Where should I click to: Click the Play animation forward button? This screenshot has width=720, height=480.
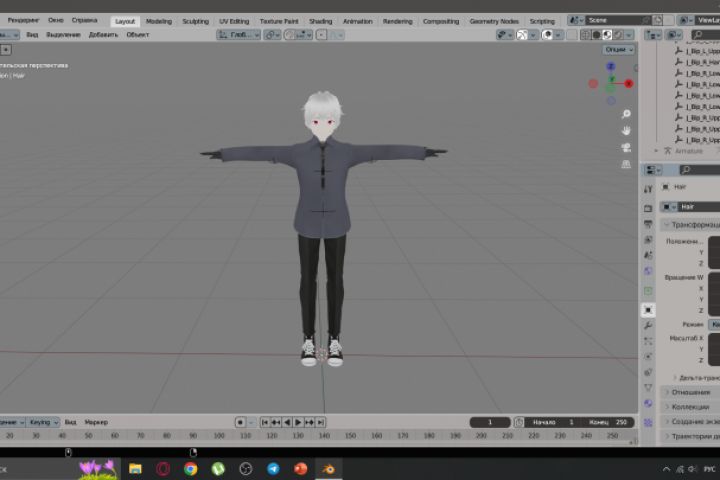coord(298,422)
